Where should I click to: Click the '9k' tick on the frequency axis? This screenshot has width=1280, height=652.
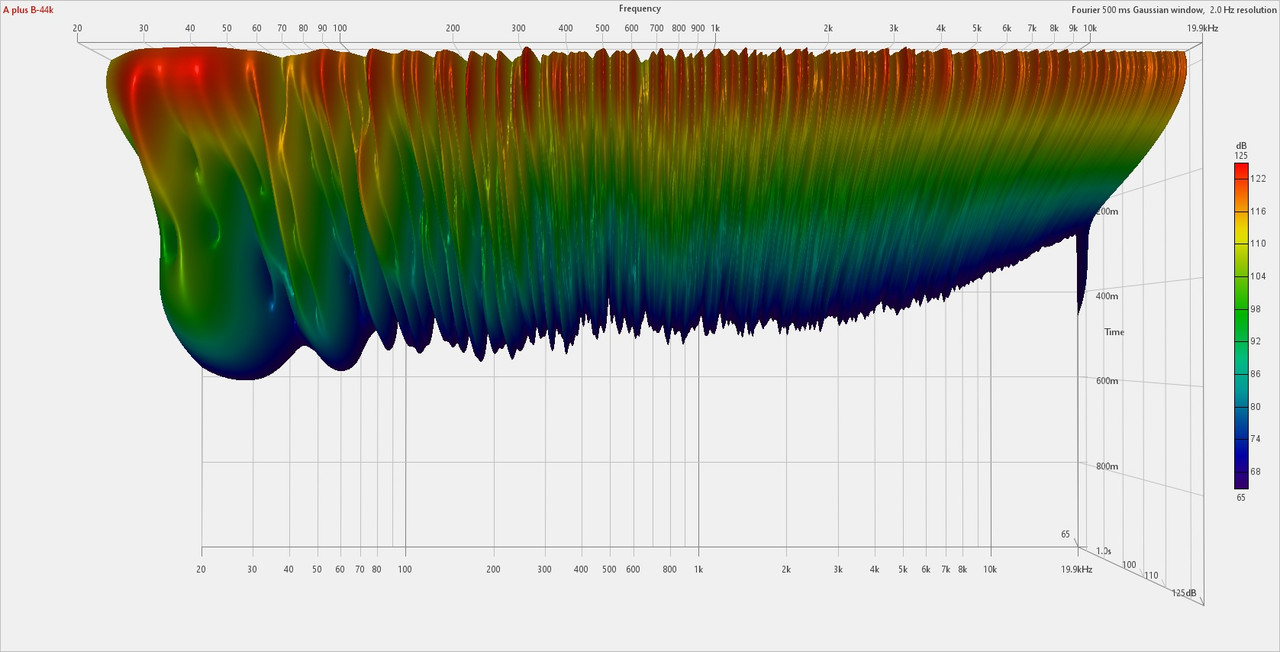click(1073, 28)
